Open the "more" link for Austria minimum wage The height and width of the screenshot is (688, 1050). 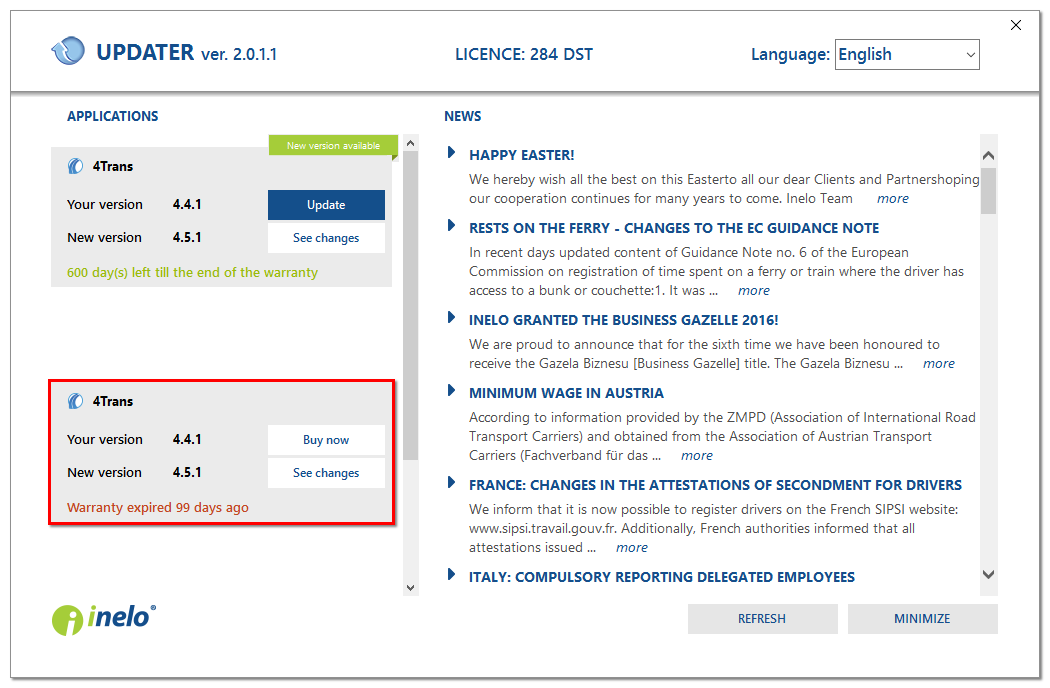pos(696,456)
